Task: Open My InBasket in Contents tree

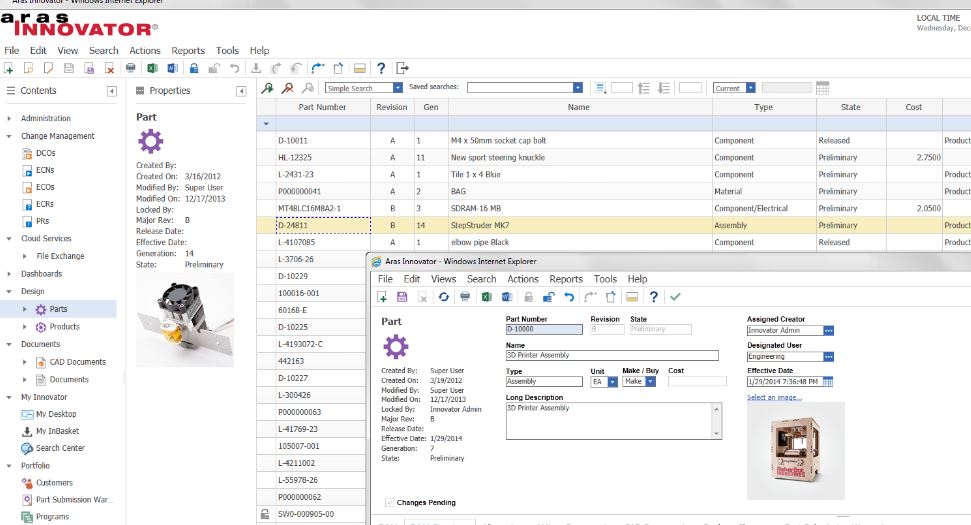Action: point(57,432)
